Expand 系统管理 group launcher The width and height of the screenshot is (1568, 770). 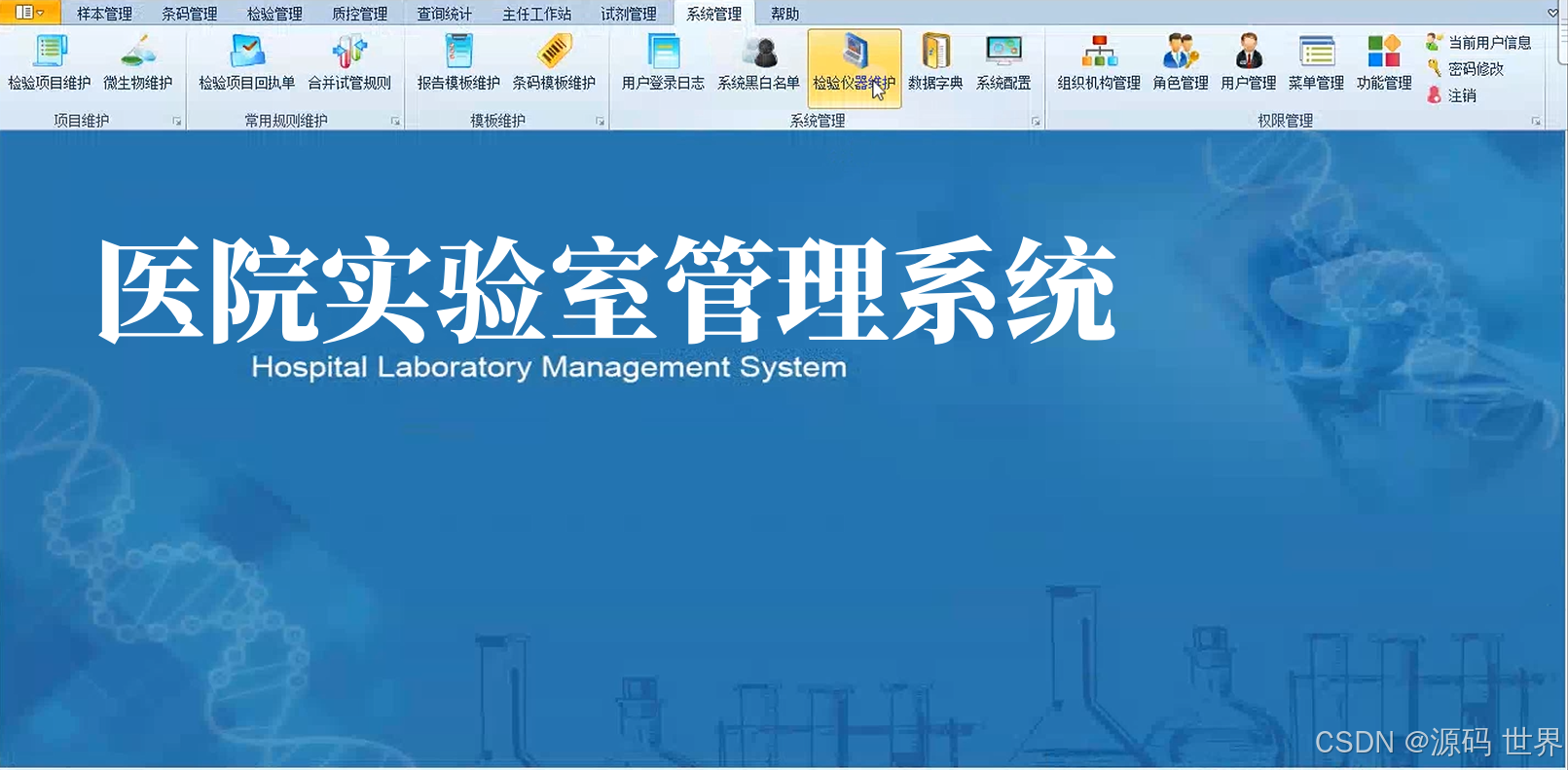[1037, 122]
